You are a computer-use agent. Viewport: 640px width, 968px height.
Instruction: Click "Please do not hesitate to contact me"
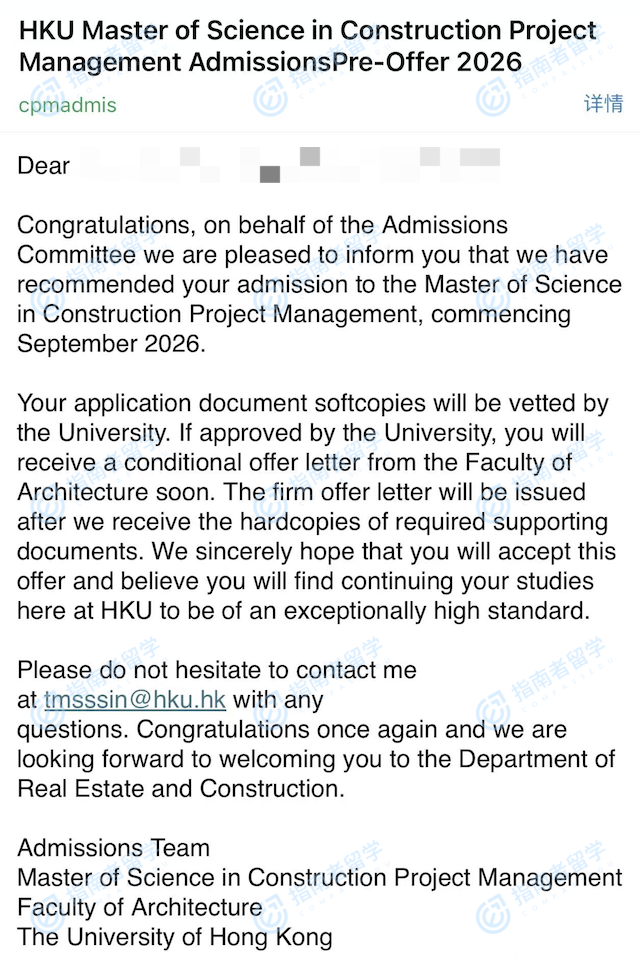point(217,671)
